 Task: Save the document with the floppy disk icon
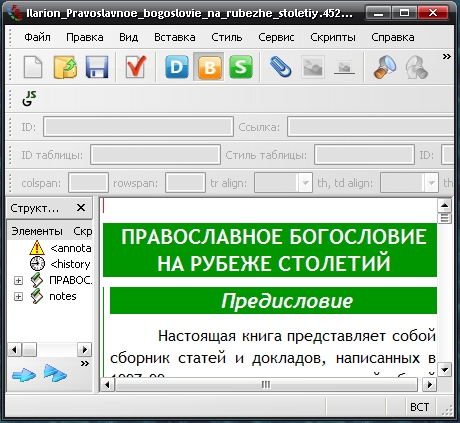tap(97, 67)
